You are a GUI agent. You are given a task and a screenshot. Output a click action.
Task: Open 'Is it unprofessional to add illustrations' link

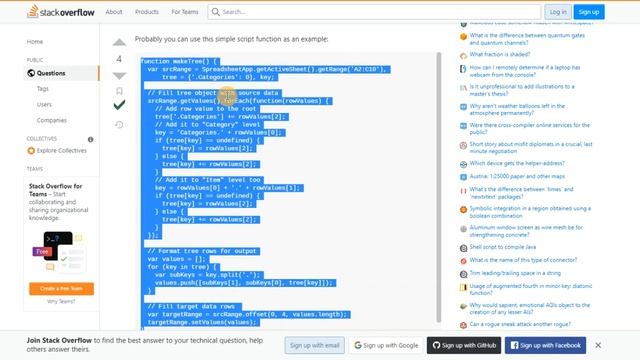(x=522, y=90)
